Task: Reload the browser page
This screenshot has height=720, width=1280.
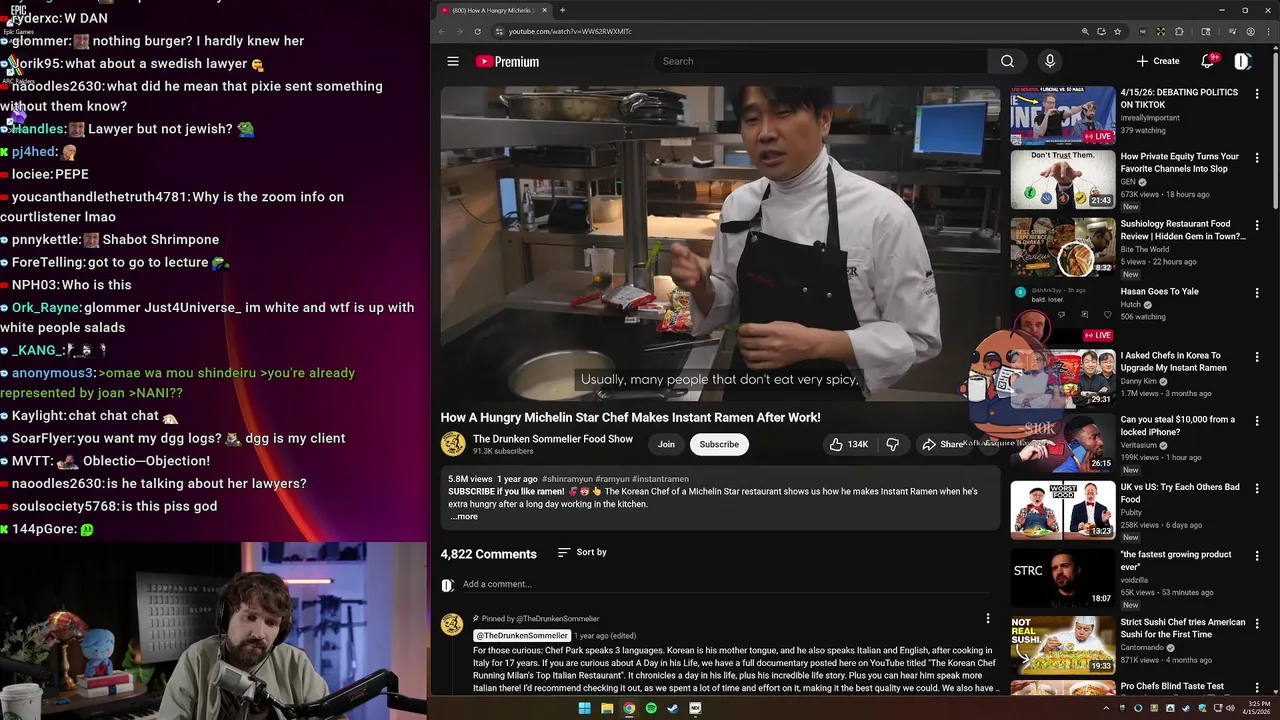Action: 477,31
